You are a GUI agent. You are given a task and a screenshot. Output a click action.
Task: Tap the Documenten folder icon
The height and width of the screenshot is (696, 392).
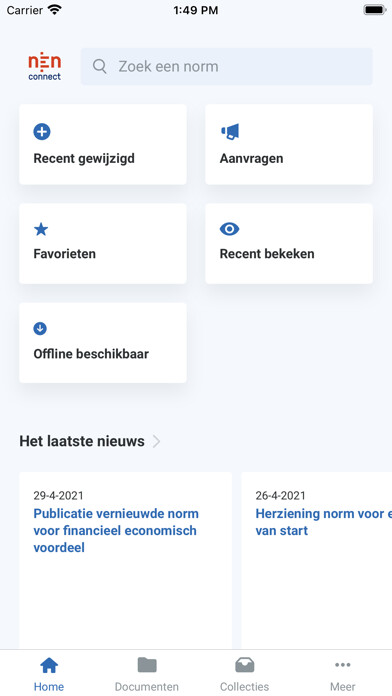(147, 665)
